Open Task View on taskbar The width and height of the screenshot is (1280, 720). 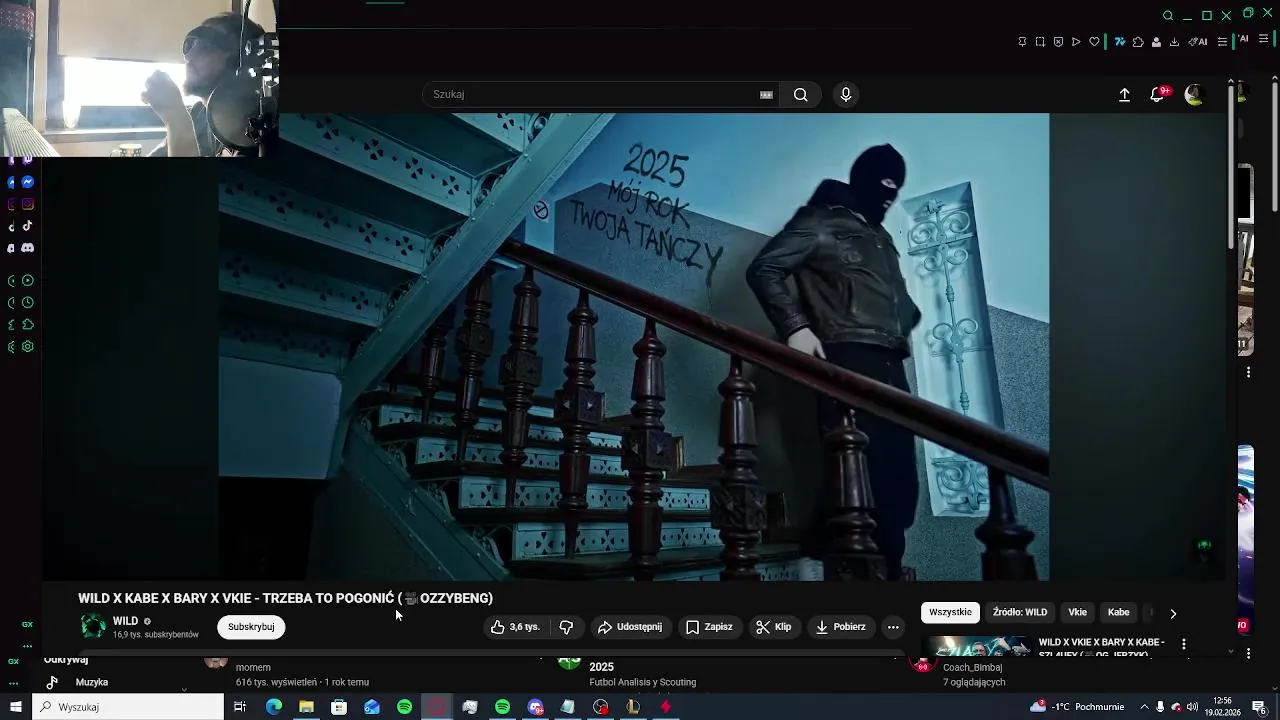coord(240,707)
